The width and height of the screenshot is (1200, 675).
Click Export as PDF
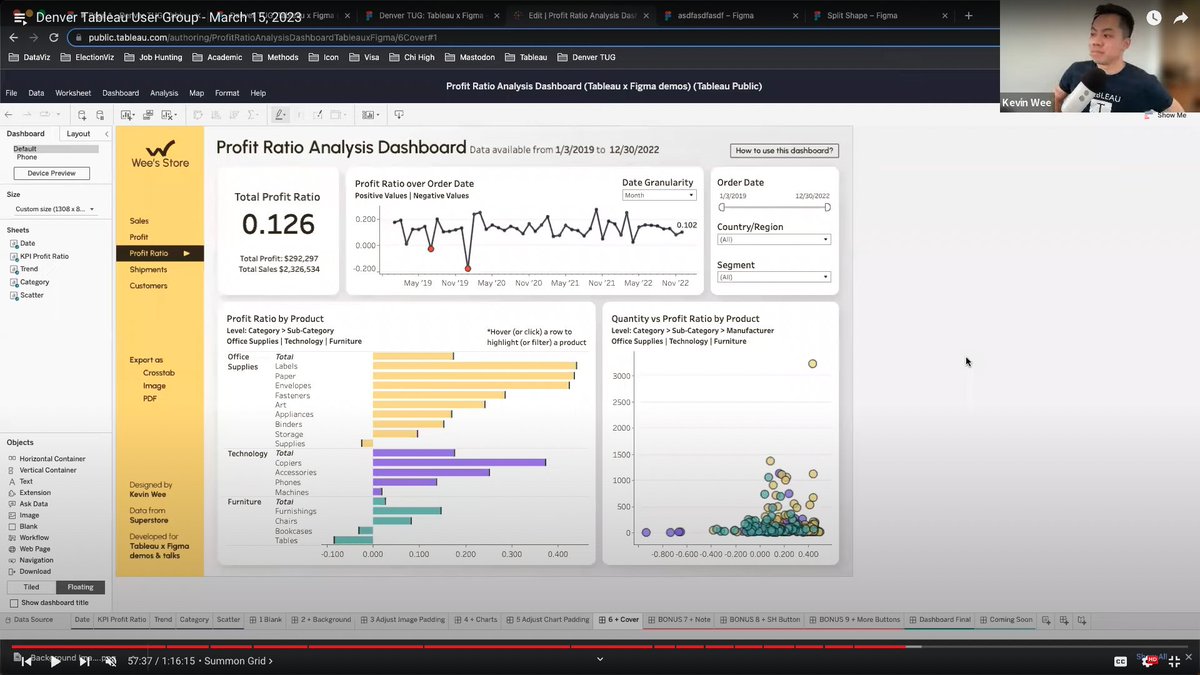click(x=150, y=398)
